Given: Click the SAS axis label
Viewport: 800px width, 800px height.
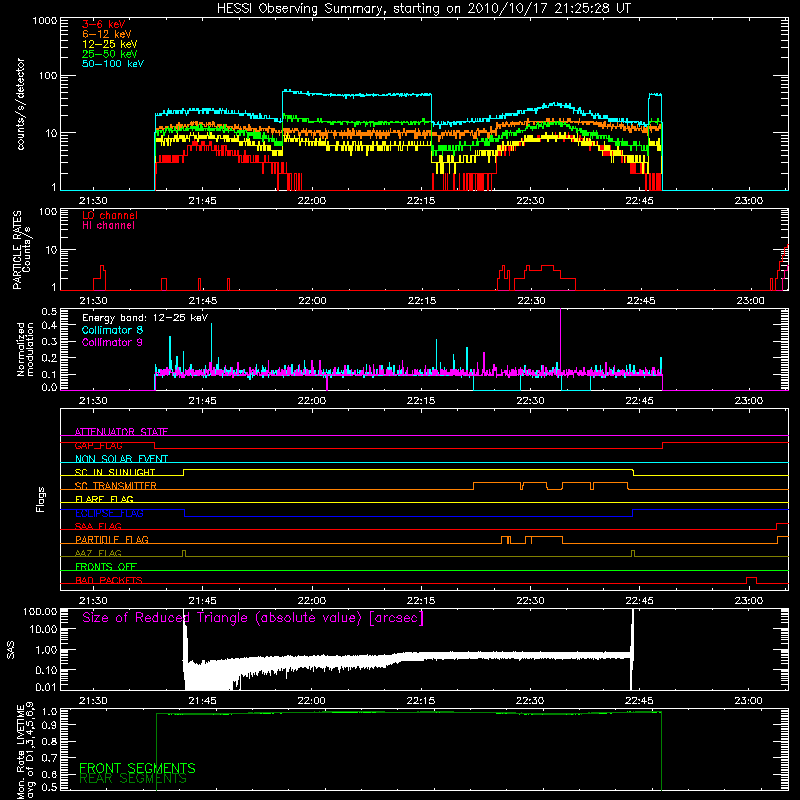Looking at the screenshot, I should (11, 650).
